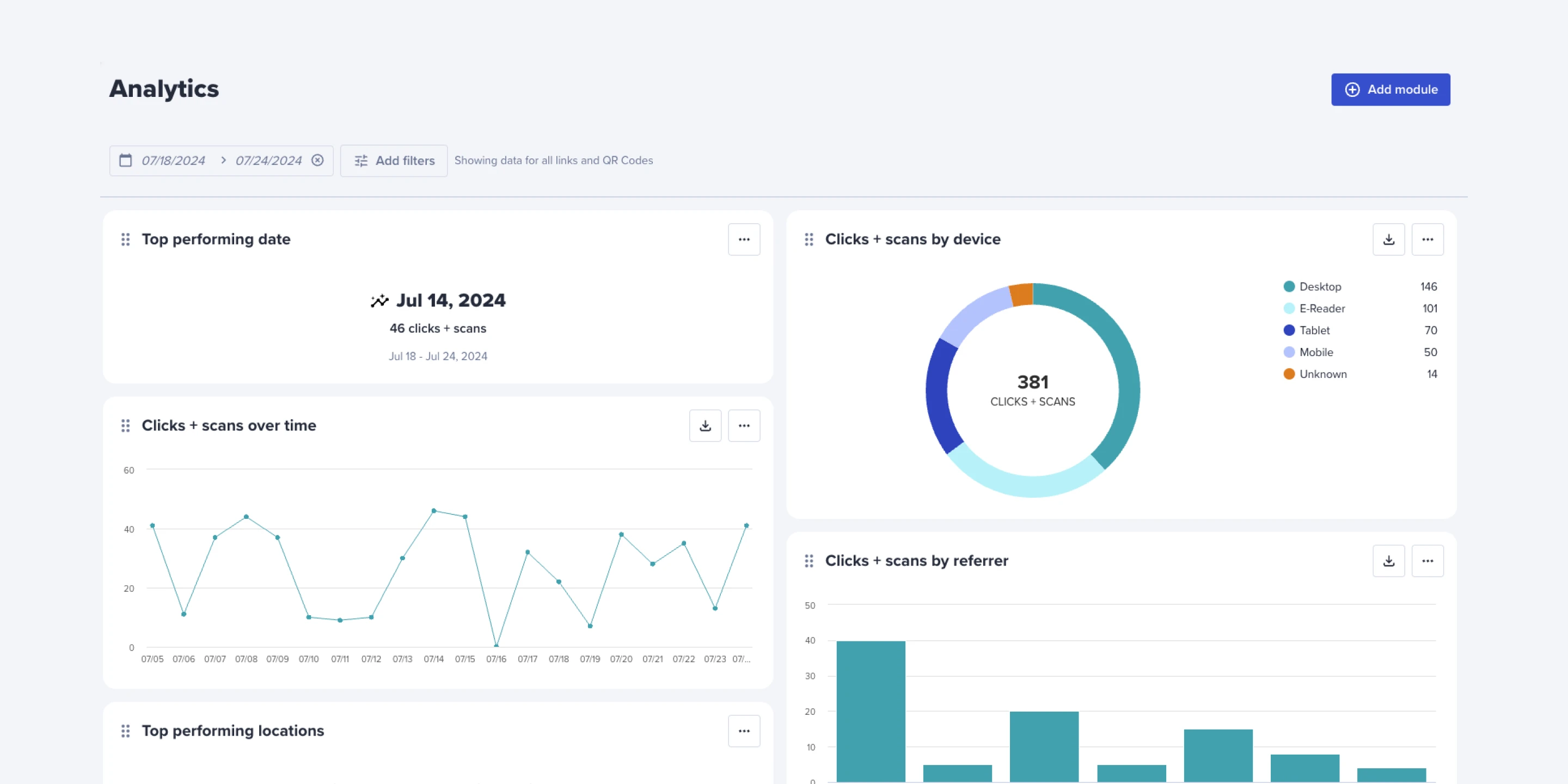Open options menu on Top performing locations

744,731
